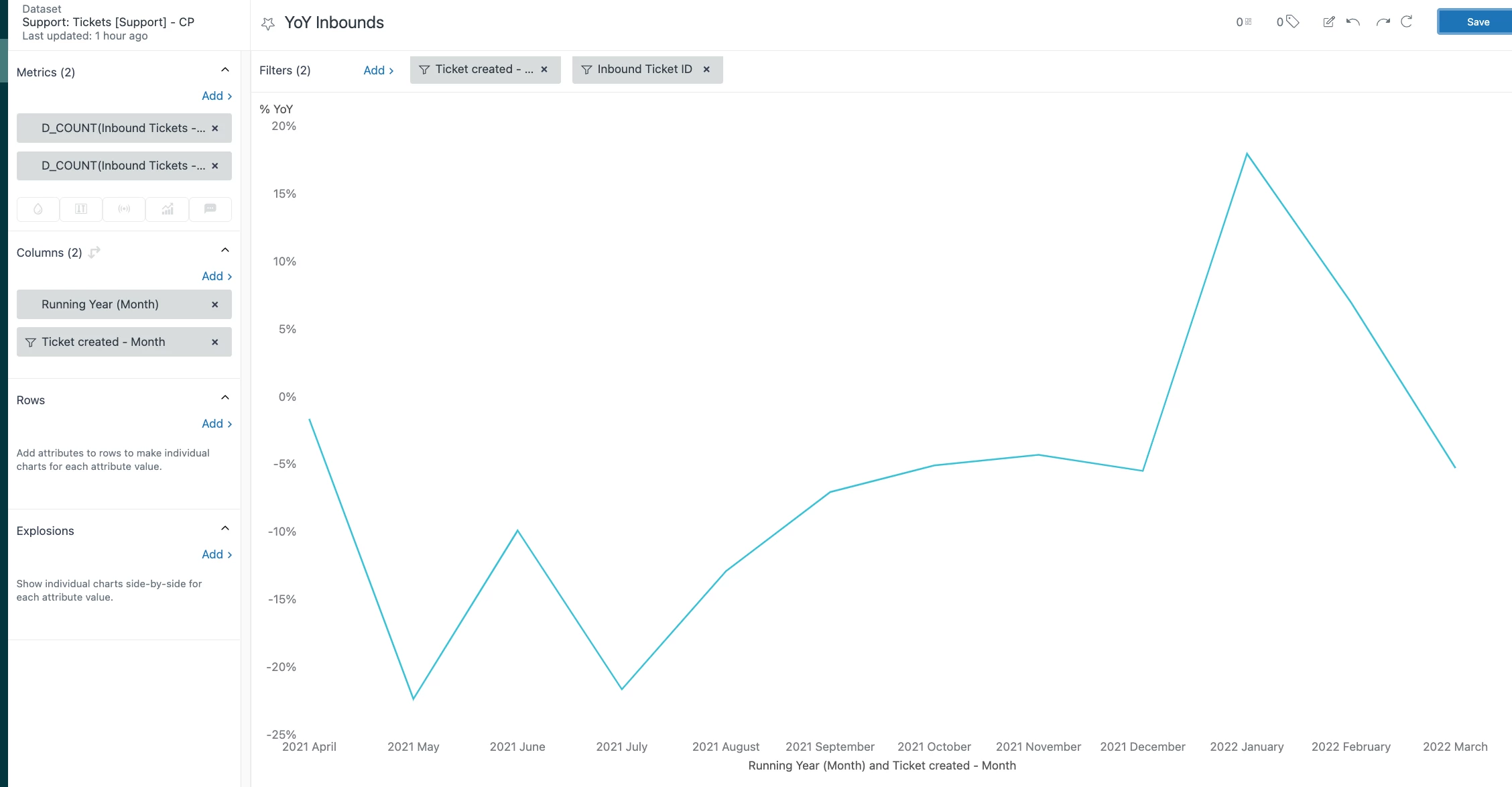Refresh the query with circular arrow

1407,22
